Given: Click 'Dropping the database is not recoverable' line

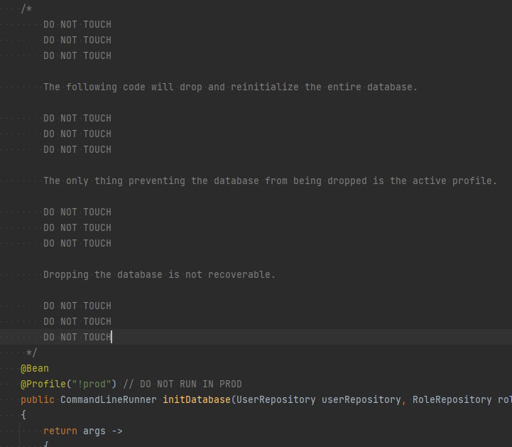Looking at the screenshot, I should [159, 275].
